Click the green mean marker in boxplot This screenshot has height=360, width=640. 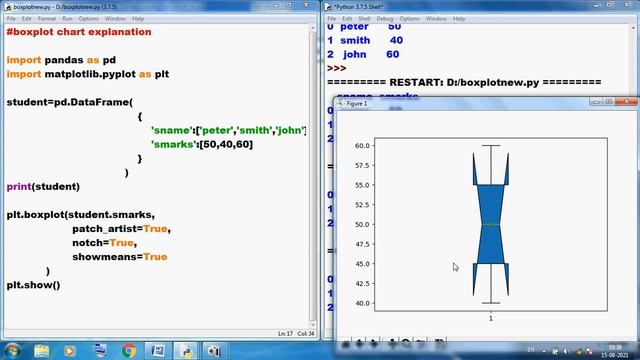click(x=491, y=225)
